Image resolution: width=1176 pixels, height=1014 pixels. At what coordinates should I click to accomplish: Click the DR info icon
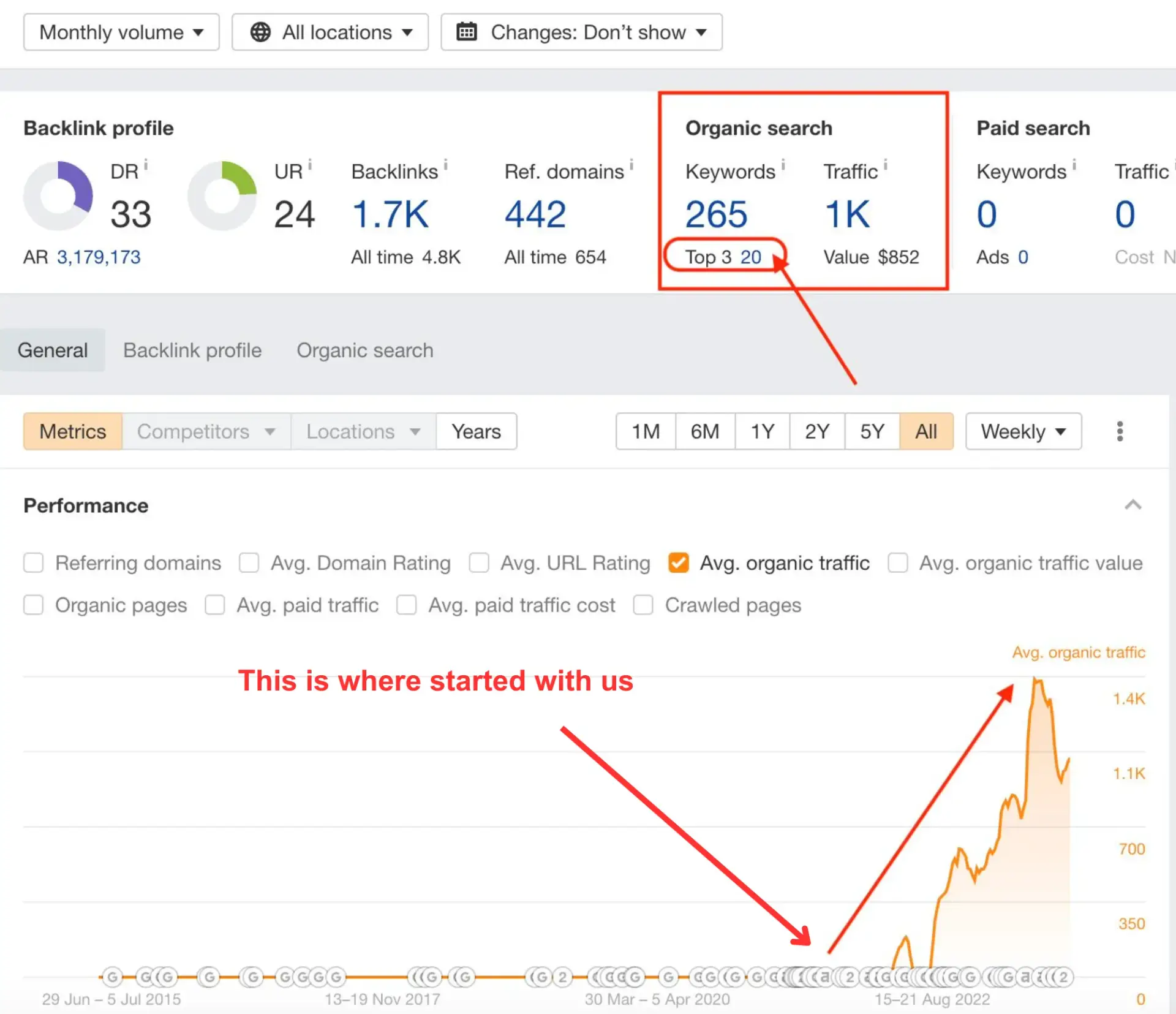pyautogui.click(x=146, y=165)
